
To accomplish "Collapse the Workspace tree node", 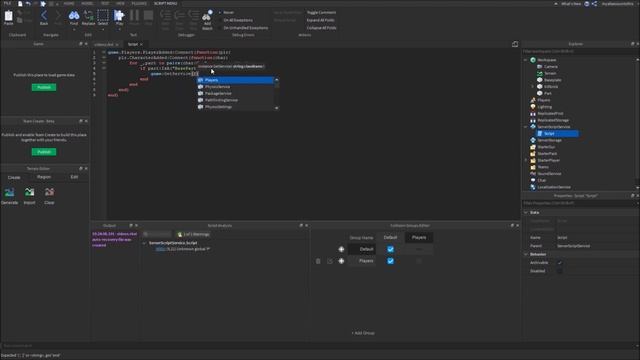I will [526, 60].
